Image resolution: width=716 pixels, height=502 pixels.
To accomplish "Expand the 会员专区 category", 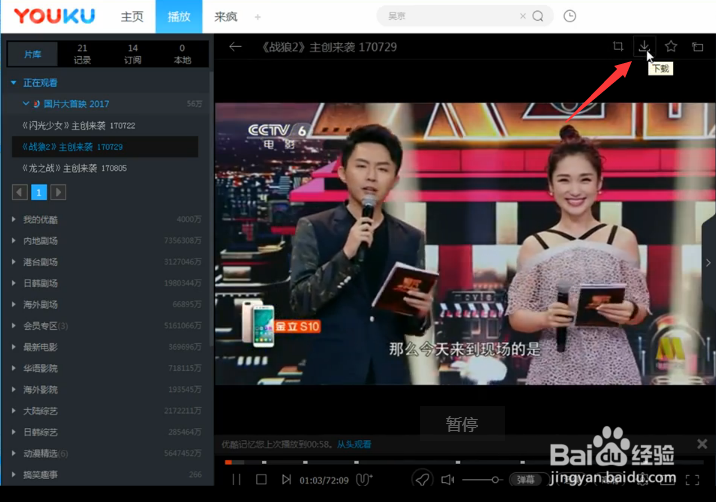I will 14,325.
